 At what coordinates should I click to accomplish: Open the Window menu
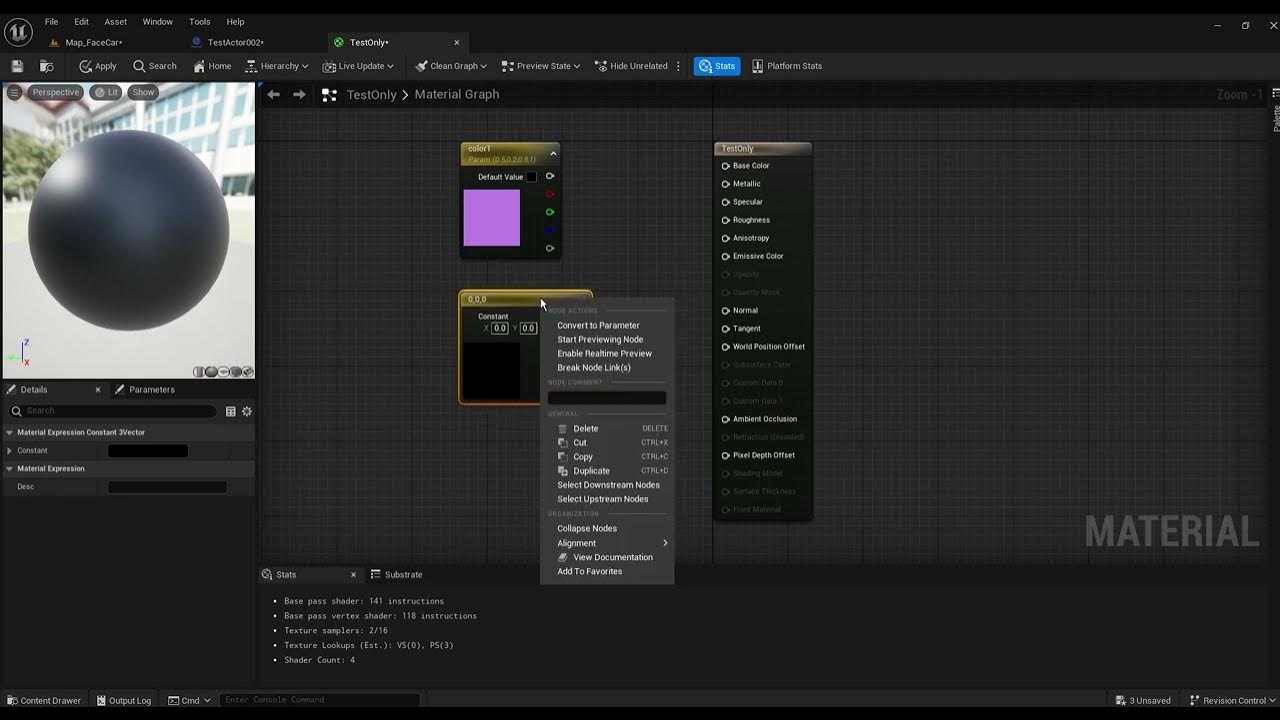(x=158, y=21)
